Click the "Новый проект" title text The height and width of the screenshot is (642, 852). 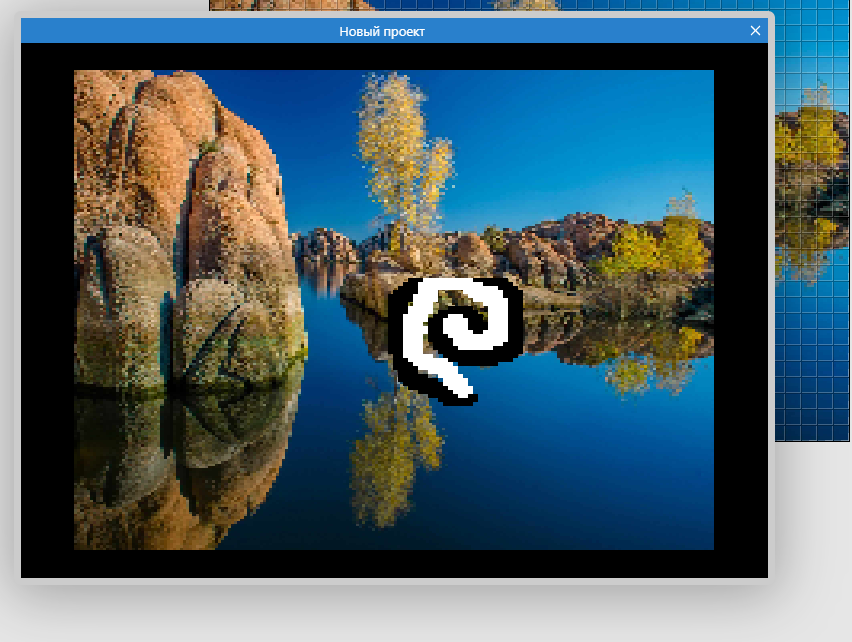point(382,32)
